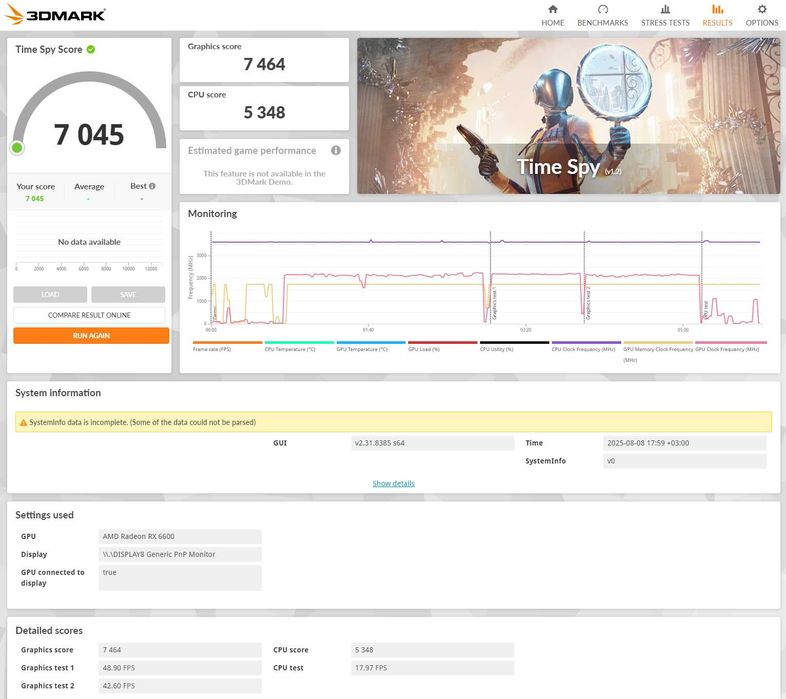Click the Graphics test 1 marker in the chart
This screenshot has width=786, height=699.
tap(494, 304)
